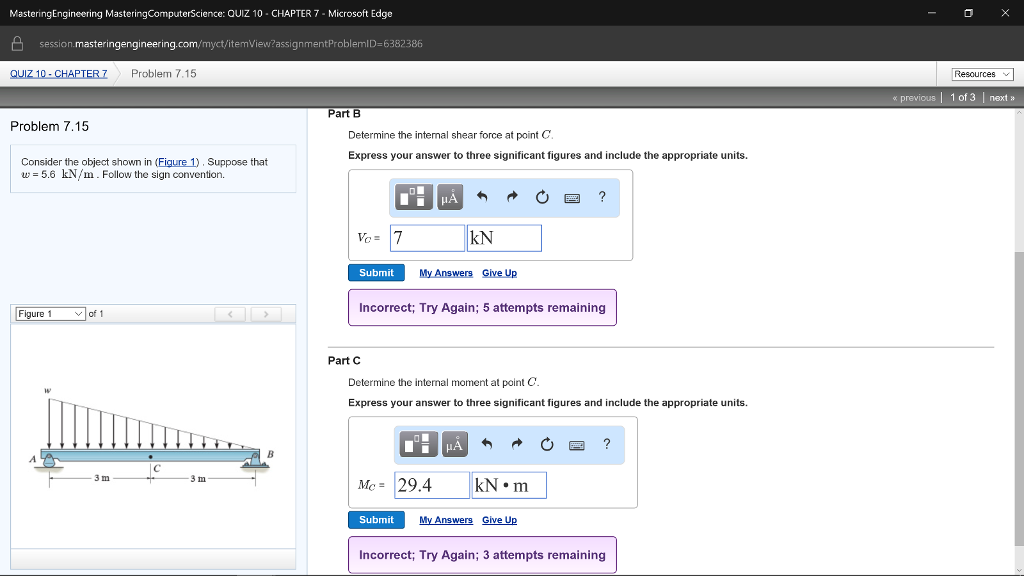Go to the next problem

[1002, 98]
